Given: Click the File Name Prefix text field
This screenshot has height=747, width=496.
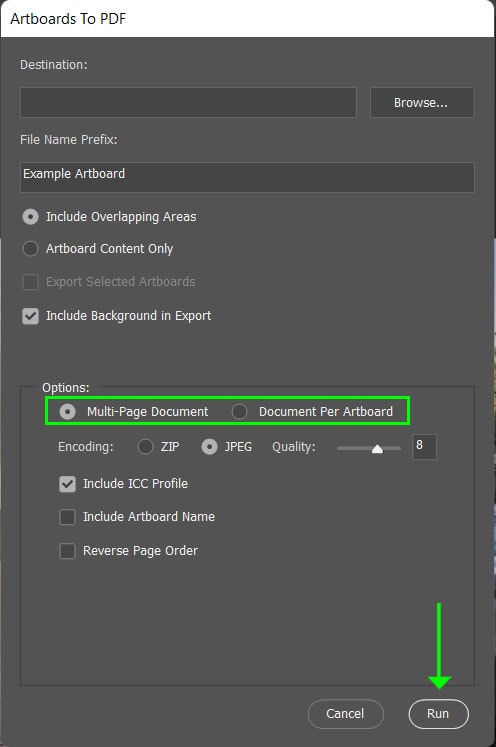Looking at the screenshot, I should 247,177.
